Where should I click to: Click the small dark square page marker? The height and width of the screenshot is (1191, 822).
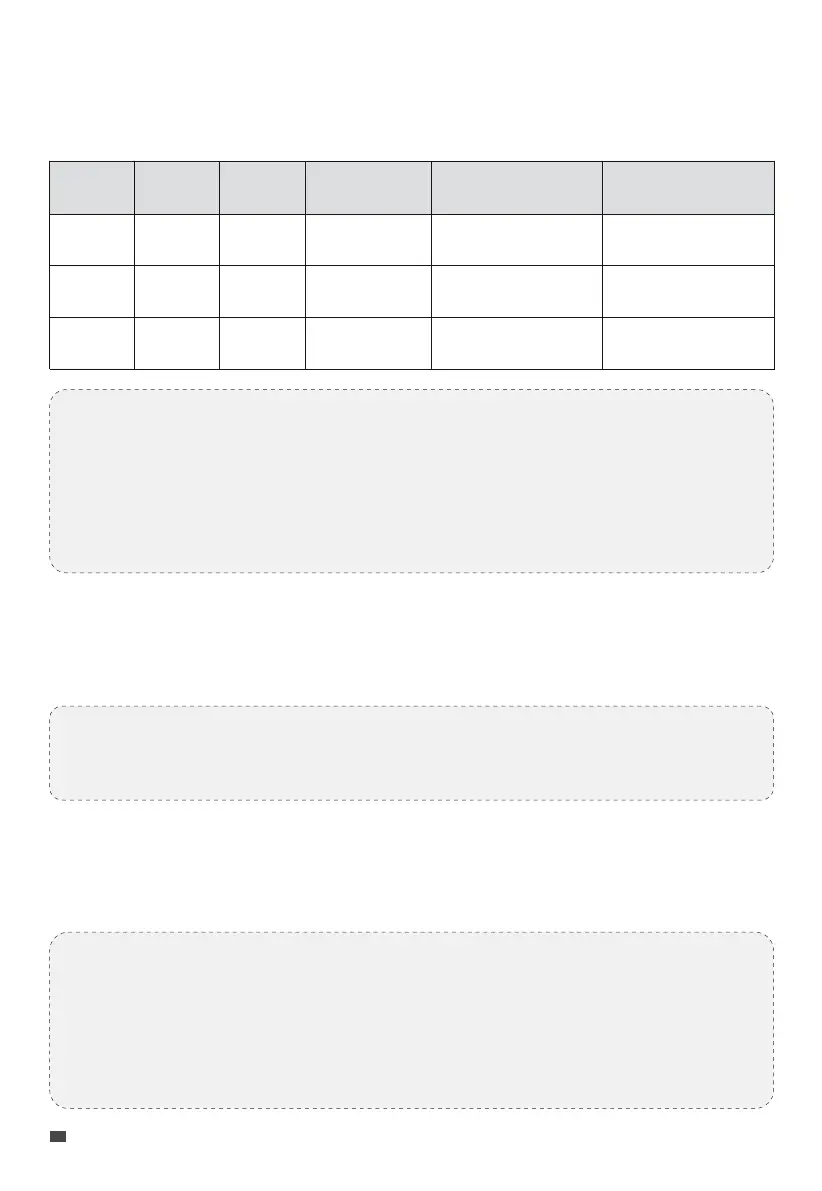pos(58,1136)
